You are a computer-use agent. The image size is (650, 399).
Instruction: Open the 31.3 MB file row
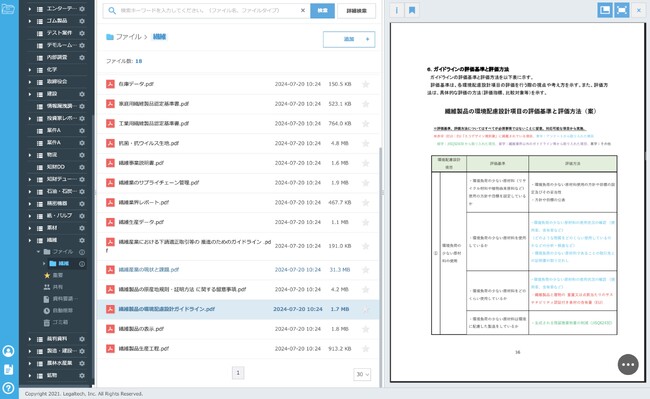coord(238,270)
